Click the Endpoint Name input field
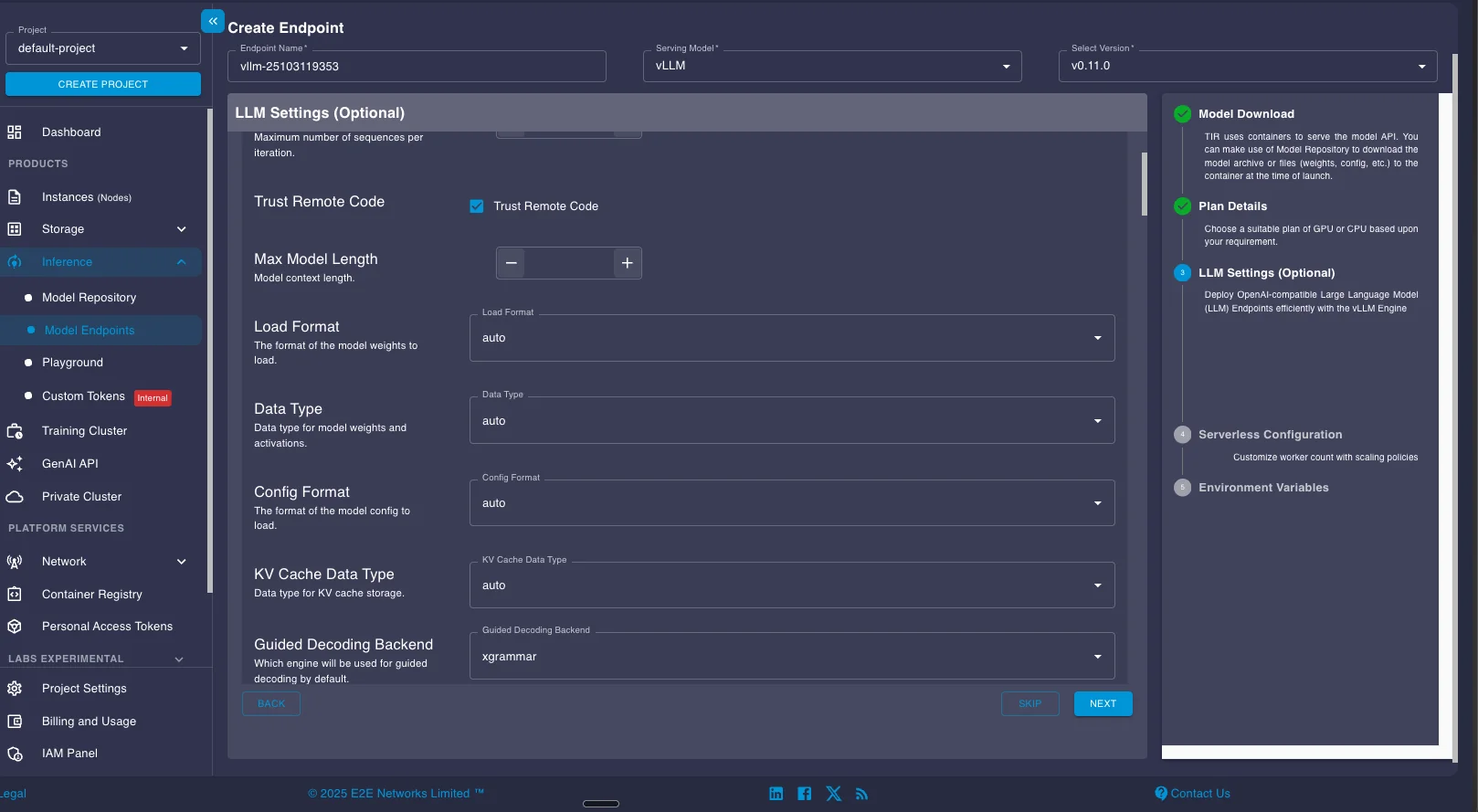The height and width of the screenshot is (812, 1478). 417,67
